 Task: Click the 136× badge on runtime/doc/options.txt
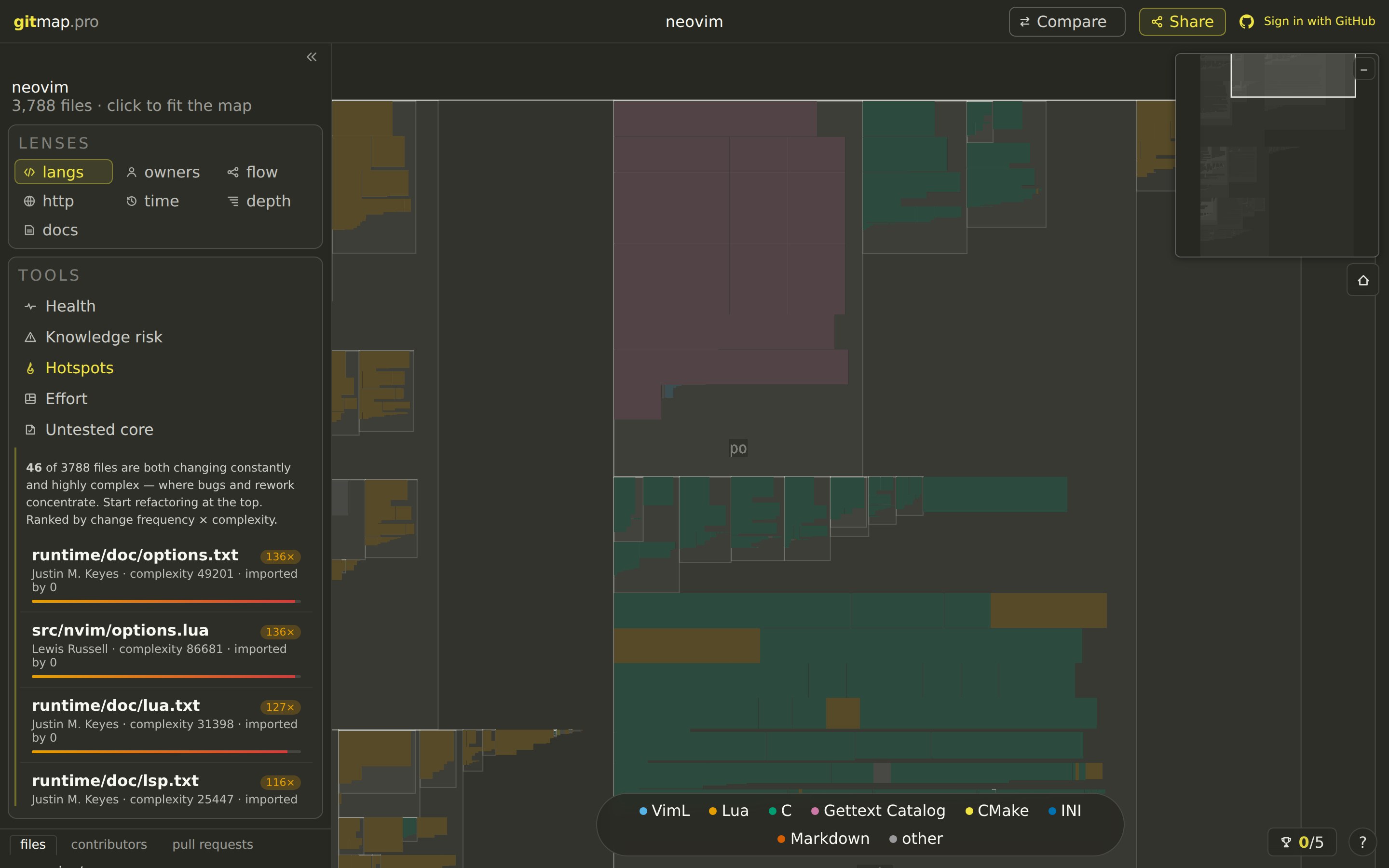point(280,556)
